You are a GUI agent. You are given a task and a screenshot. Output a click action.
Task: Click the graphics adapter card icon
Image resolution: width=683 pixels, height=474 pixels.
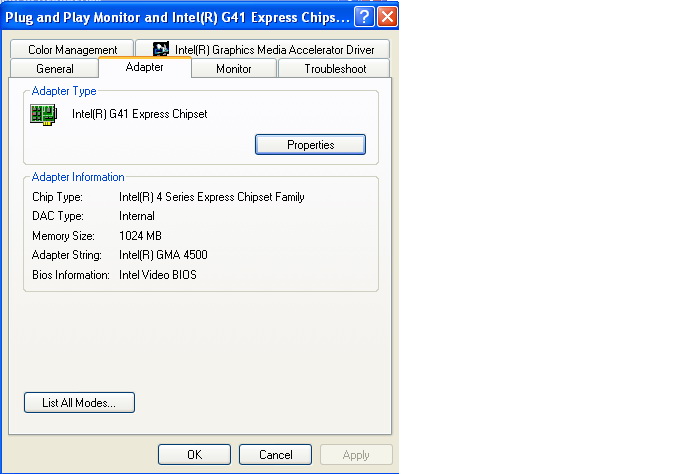tap(43, 114)
